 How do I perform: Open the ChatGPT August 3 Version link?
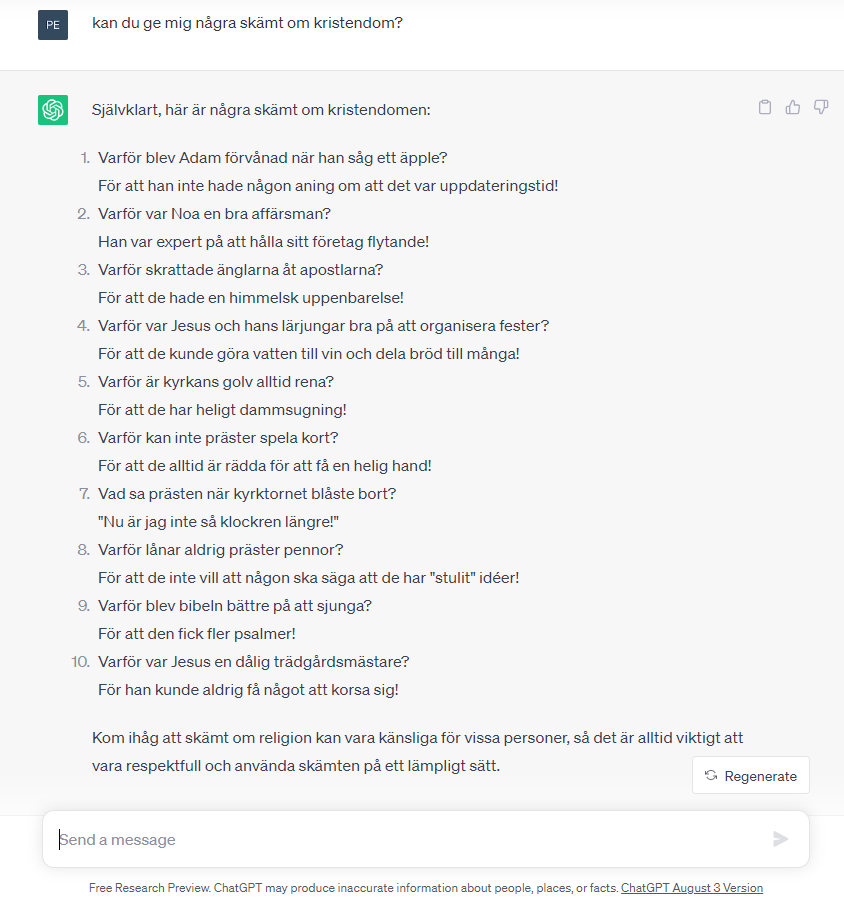pos(692,888)
